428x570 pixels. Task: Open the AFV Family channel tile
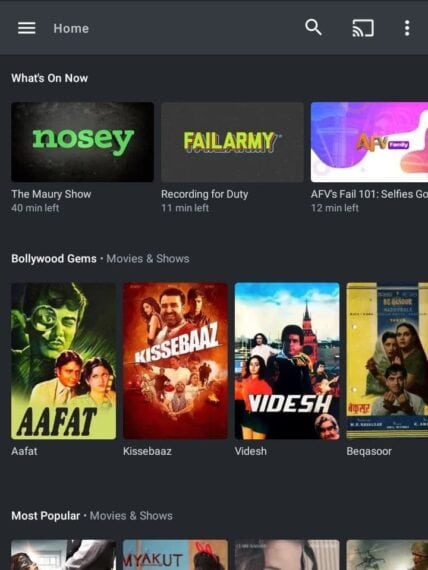[369, 142]
